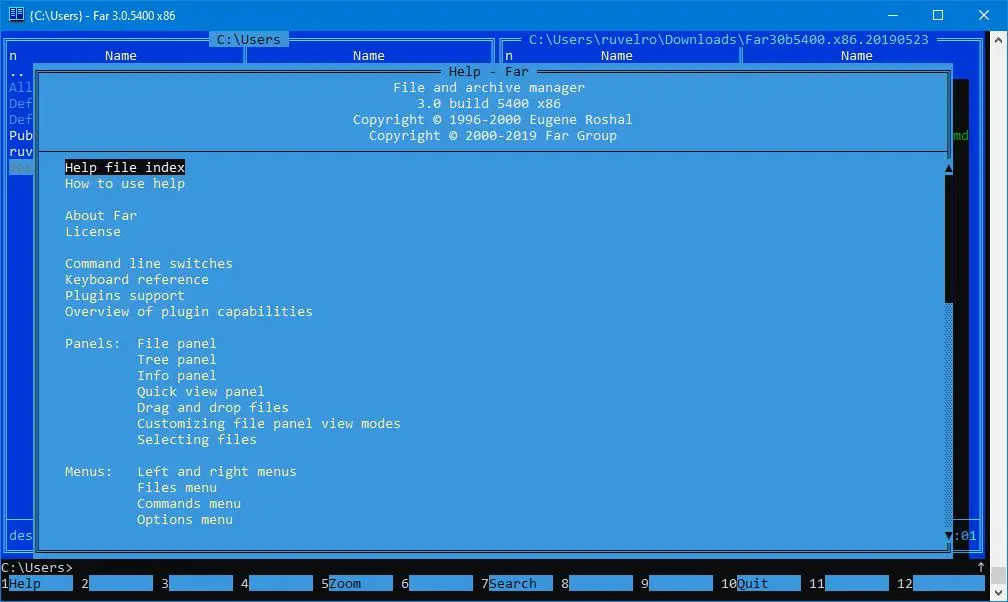This screenshot has width=1008, height=602.
Task: Open the Selecting files topic
Action: click(197, 439)
